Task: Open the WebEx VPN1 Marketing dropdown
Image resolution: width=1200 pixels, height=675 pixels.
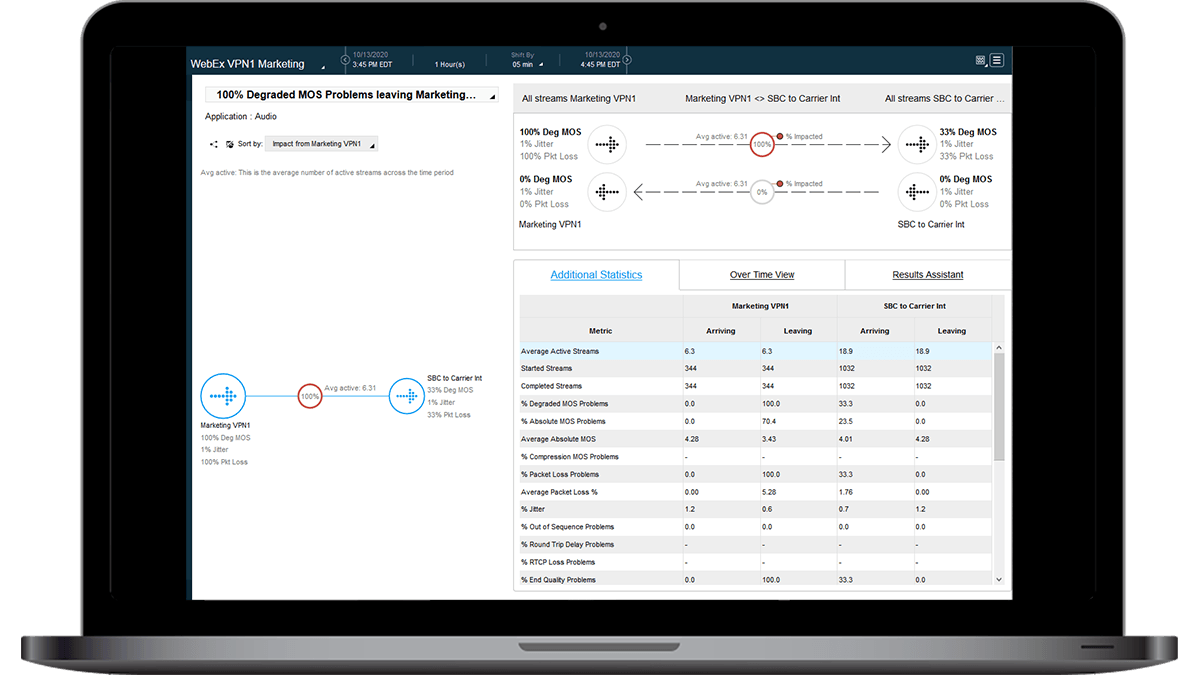Action: click(x=258, y=64)
